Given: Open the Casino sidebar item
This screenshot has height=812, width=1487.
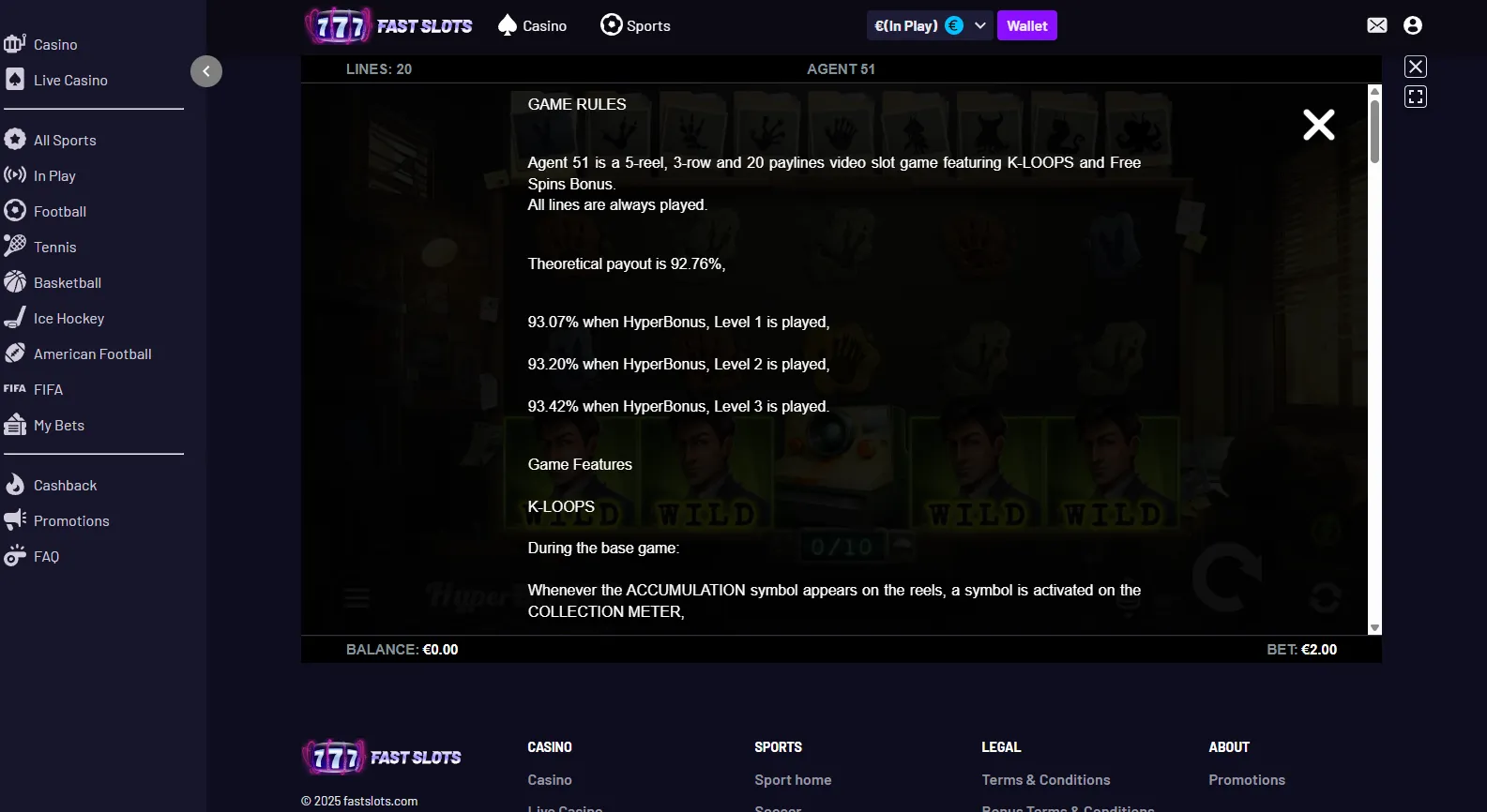Looking at the screenshot, I should (42, 44).
